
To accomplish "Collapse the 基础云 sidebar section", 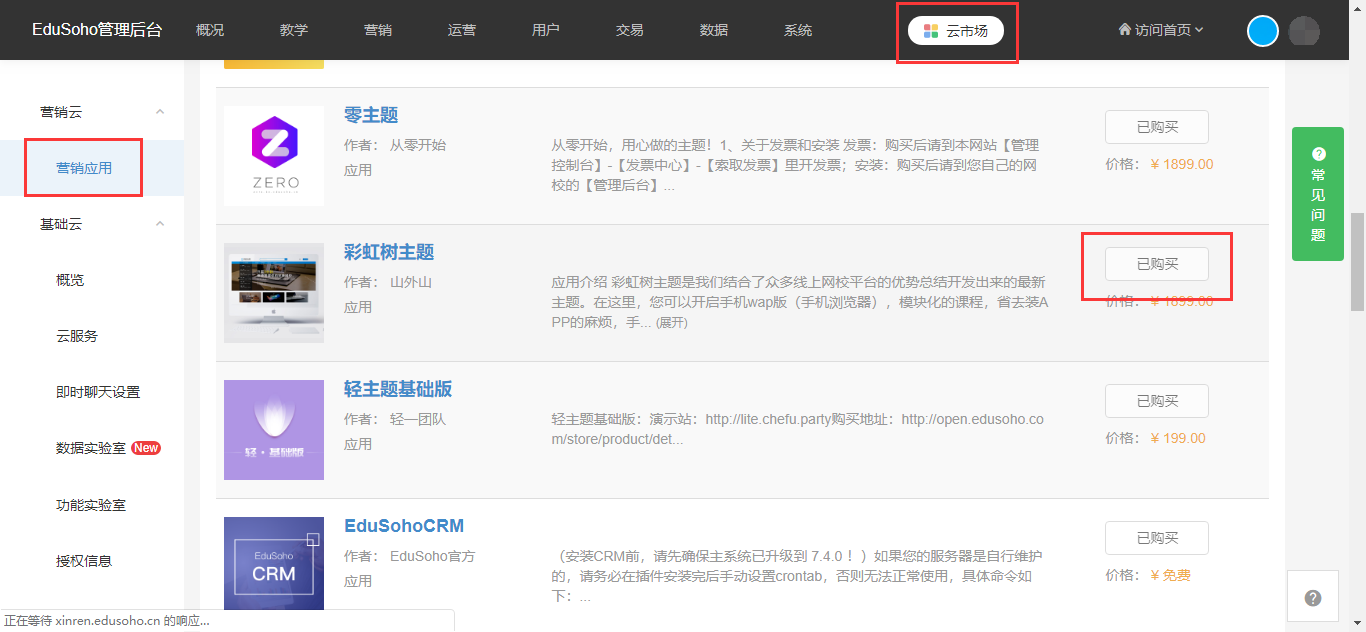I will [x=160, y=224].
